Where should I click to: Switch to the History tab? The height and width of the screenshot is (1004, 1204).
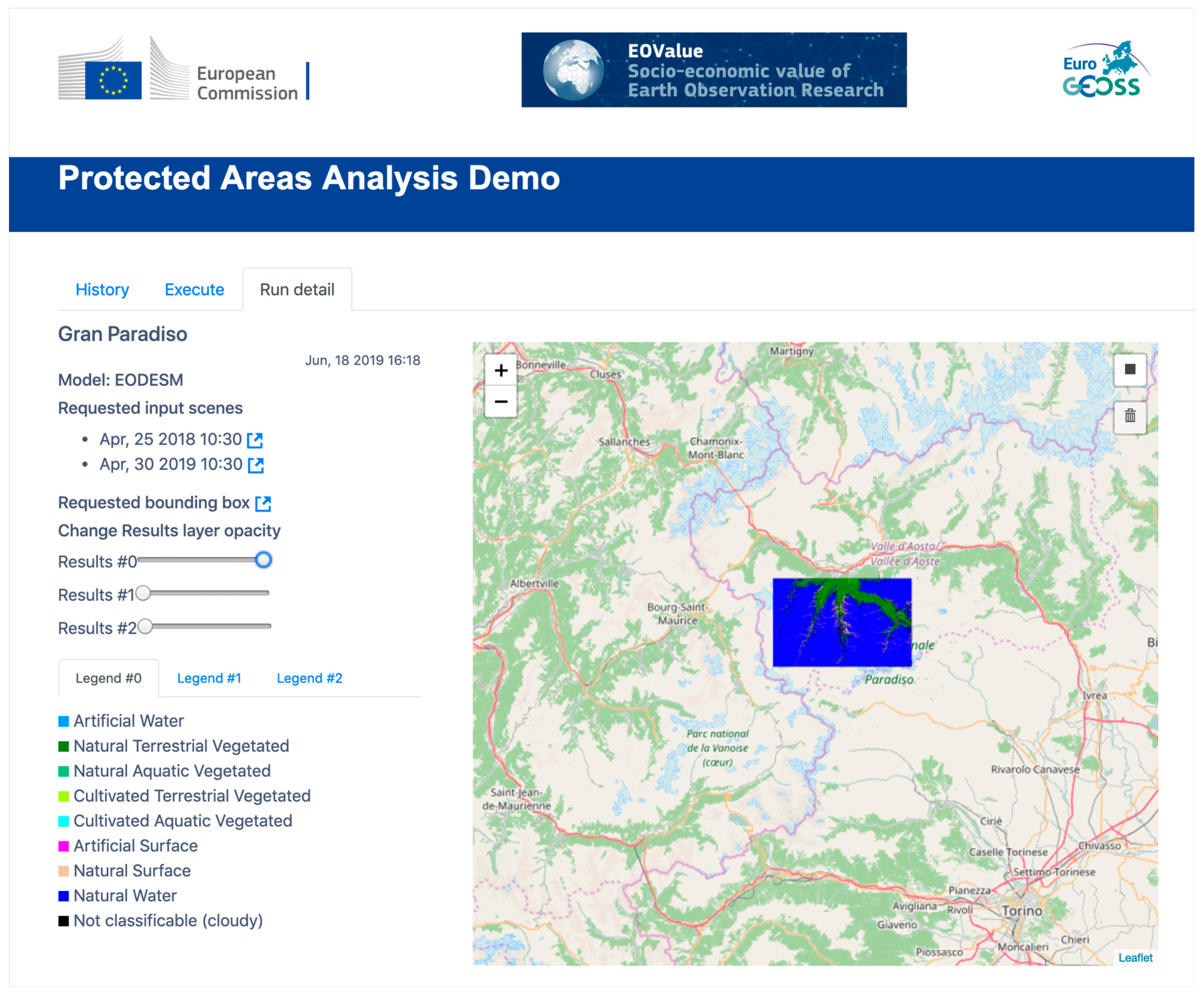(102, 289)
